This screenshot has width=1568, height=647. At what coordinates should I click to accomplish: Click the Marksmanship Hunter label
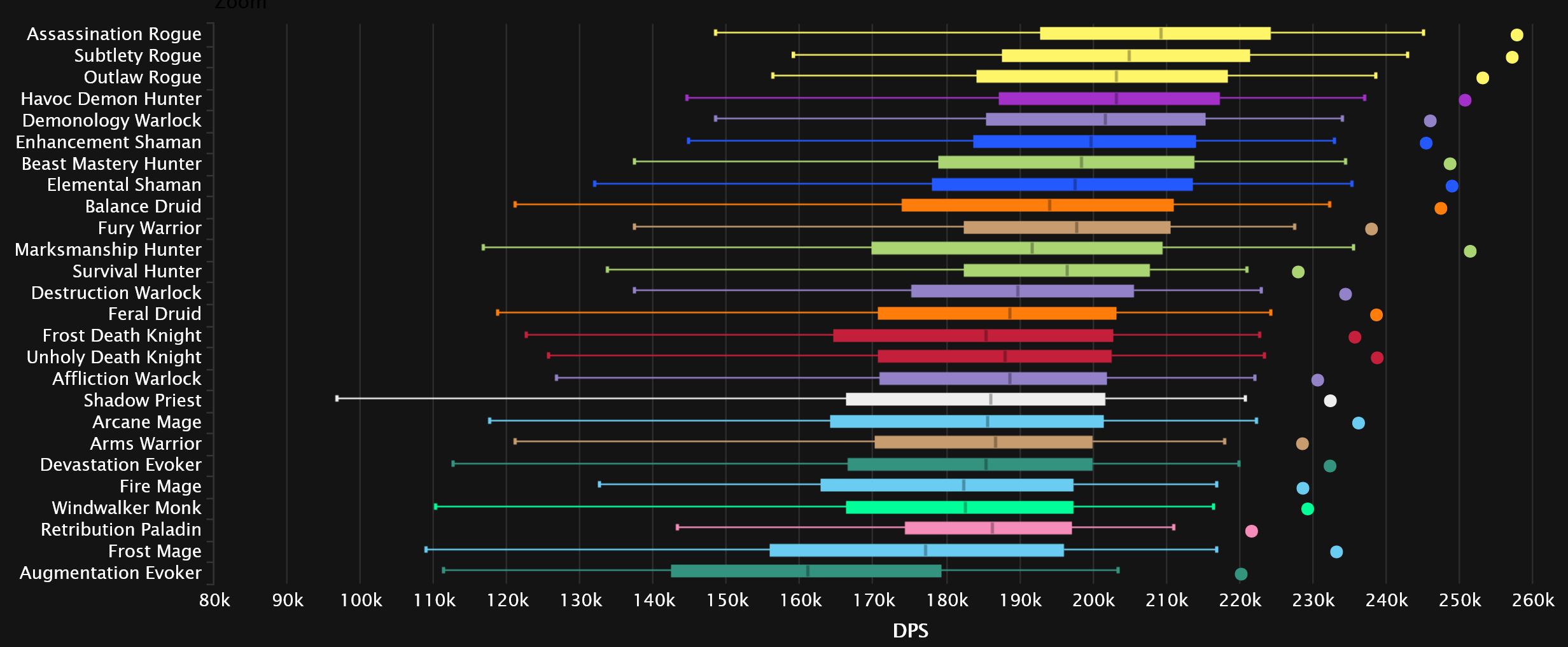tap(108, 249)
